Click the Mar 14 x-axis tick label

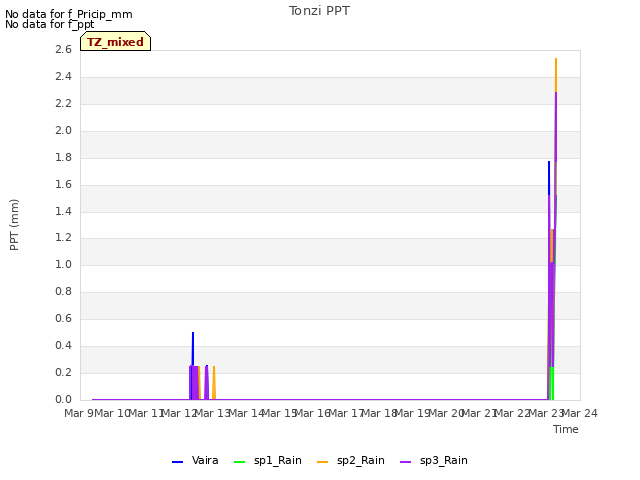click(246, 413)
